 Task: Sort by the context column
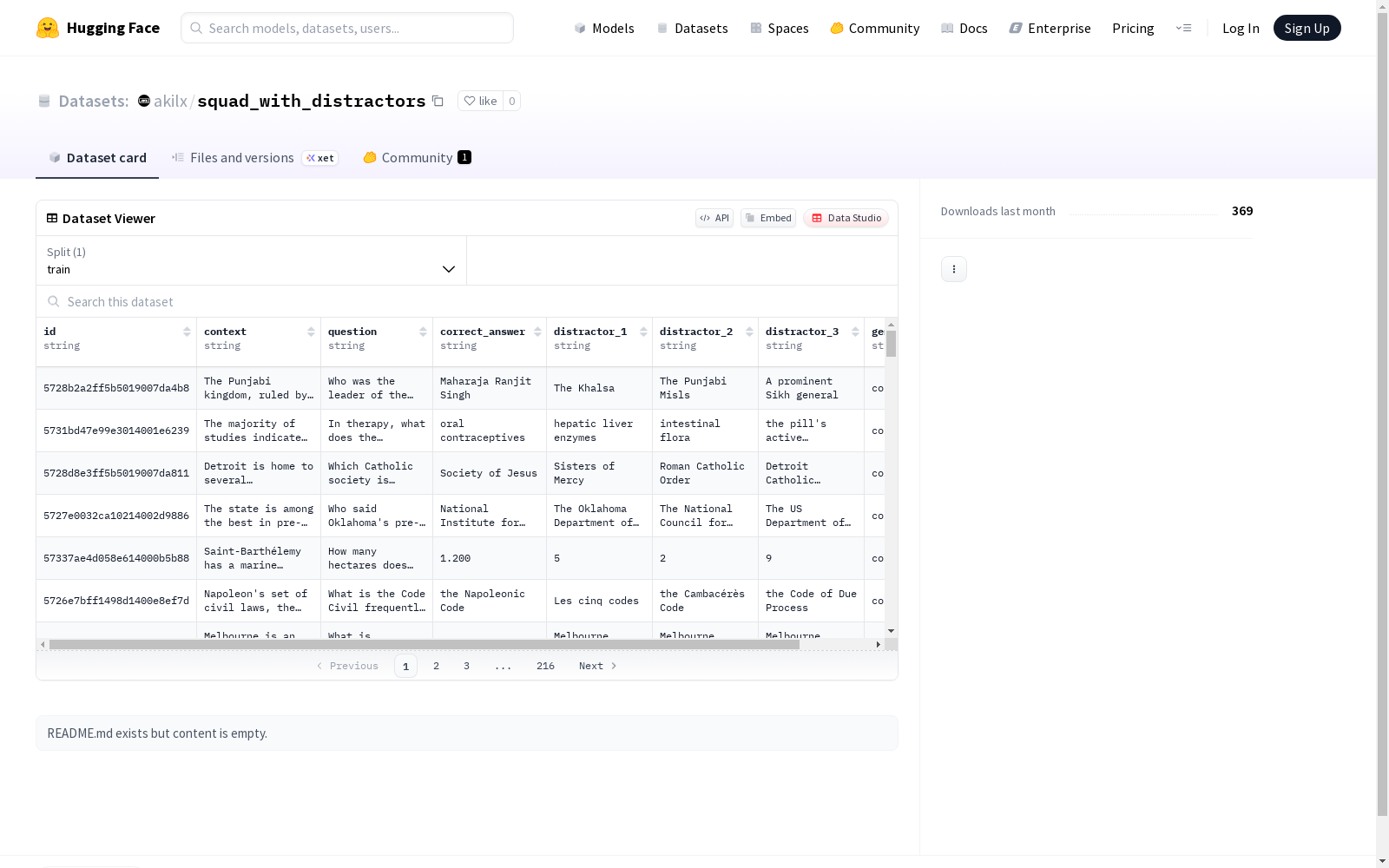click(311, 332)
